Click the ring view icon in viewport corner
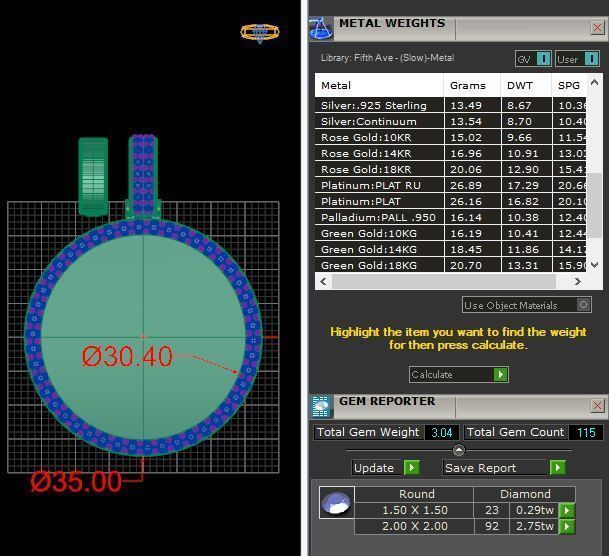609x556 pixels. [260, 33]
